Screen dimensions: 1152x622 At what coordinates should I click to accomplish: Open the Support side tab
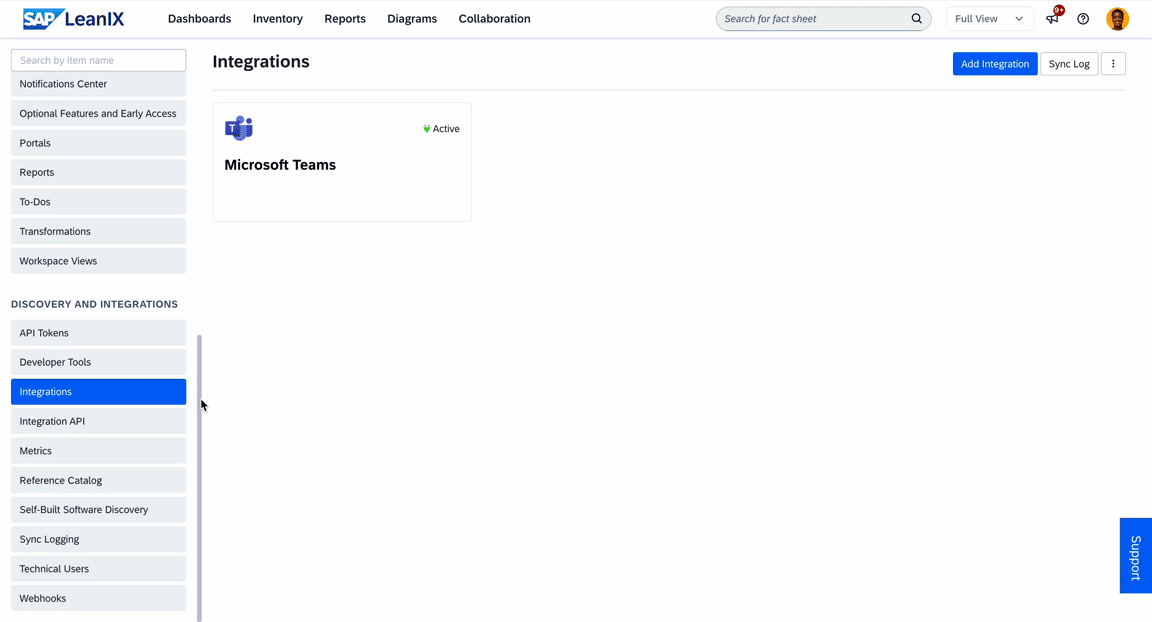(1136, 556)
